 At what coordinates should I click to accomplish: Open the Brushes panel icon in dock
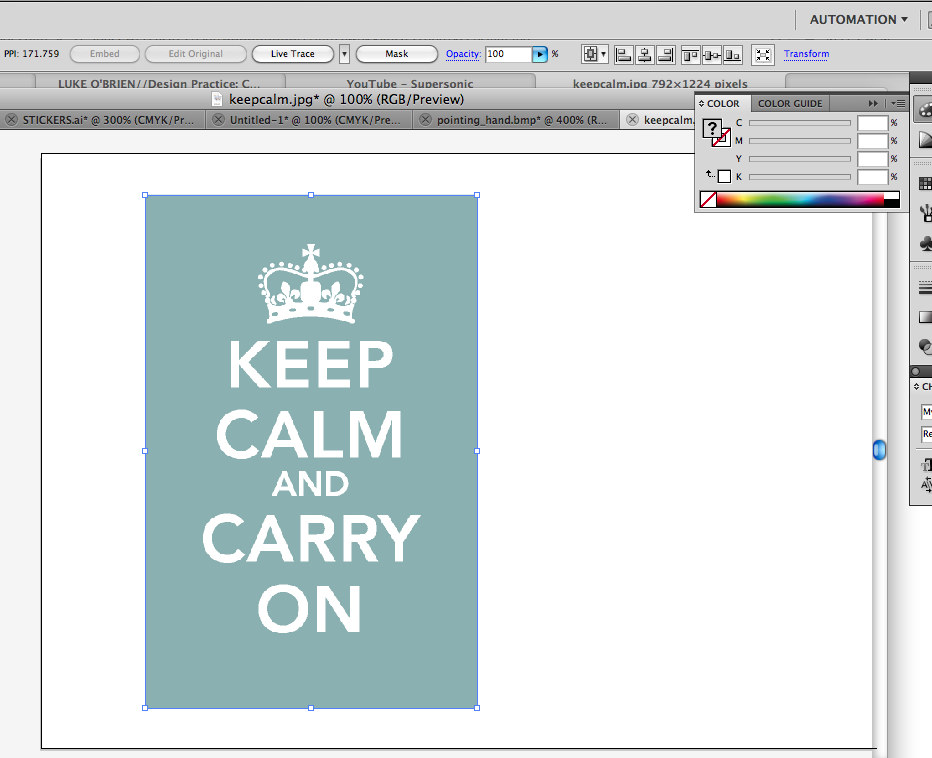pyautogui.click(x=924, y=213)
